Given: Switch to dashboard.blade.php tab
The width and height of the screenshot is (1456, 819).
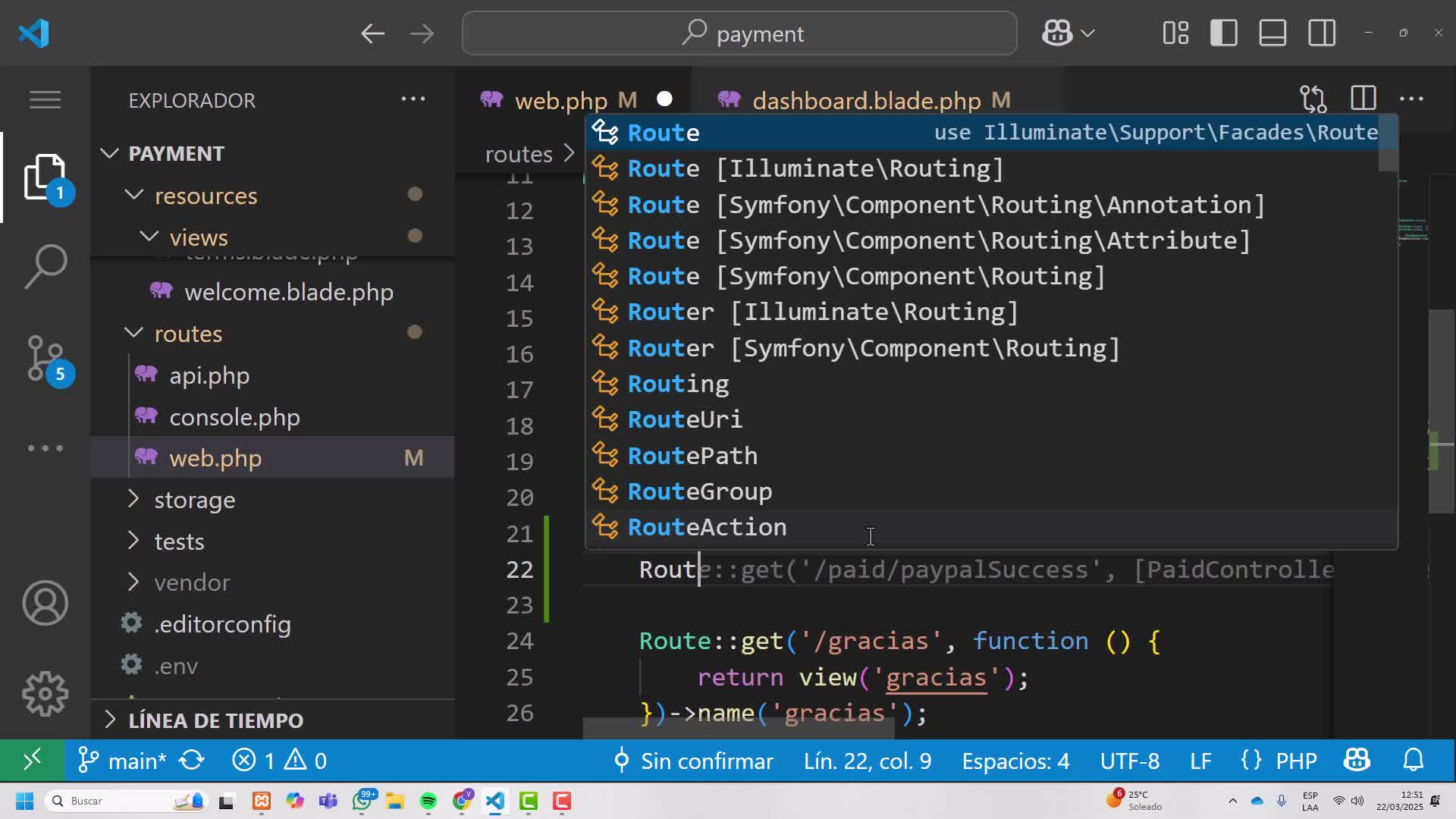Looking at the screenshot, I should pos(866,100).
